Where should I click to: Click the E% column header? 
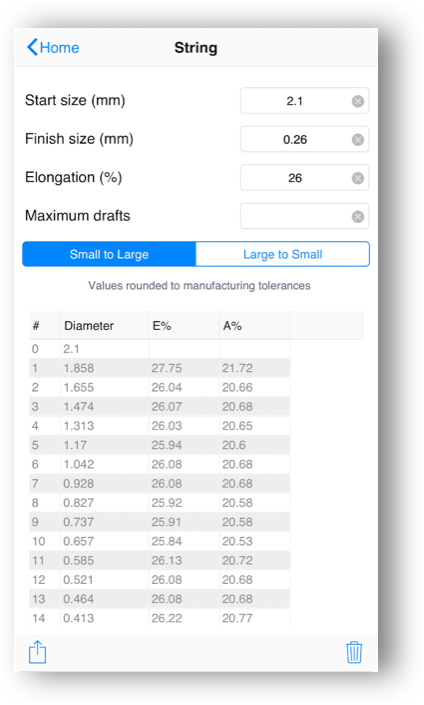162,326
